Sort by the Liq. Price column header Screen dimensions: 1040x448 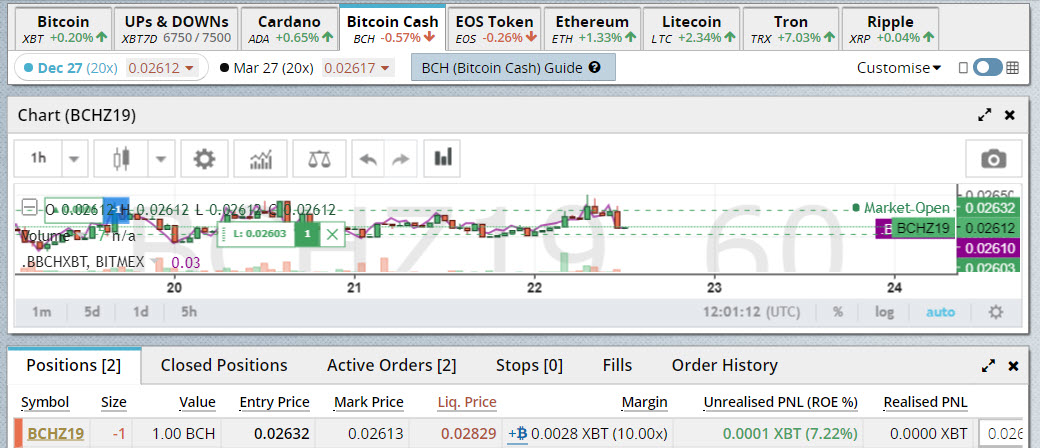[x=467, y=402]
